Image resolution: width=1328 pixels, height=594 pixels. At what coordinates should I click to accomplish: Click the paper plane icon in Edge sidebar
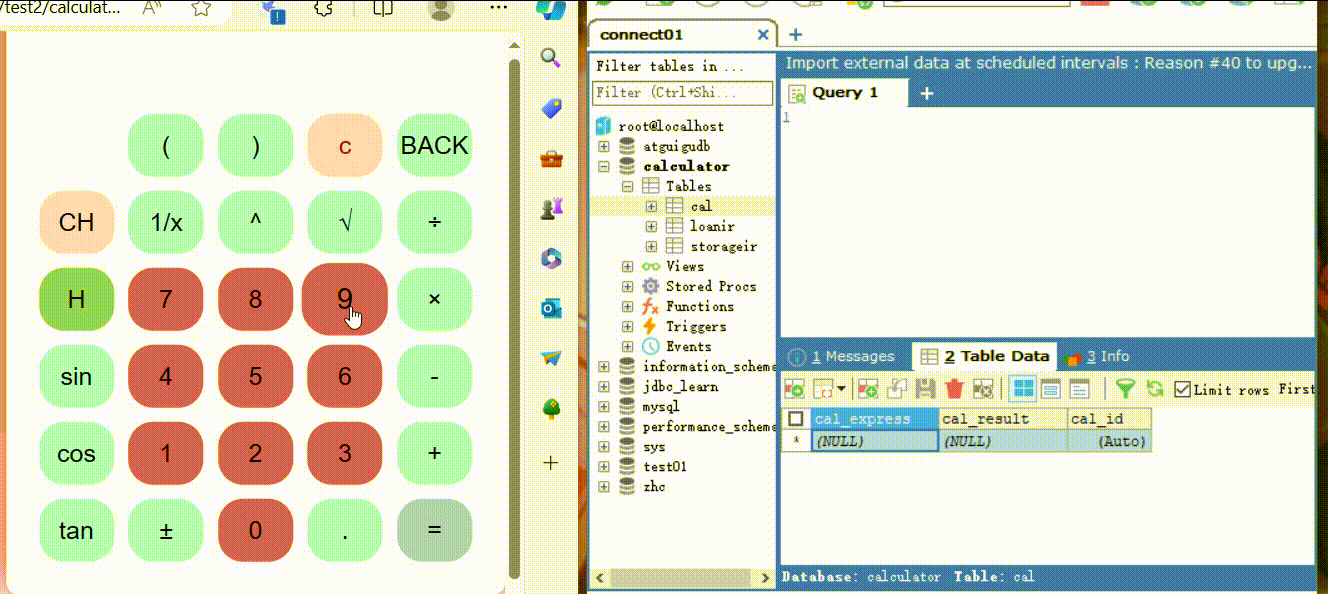(x=551, y=358)
